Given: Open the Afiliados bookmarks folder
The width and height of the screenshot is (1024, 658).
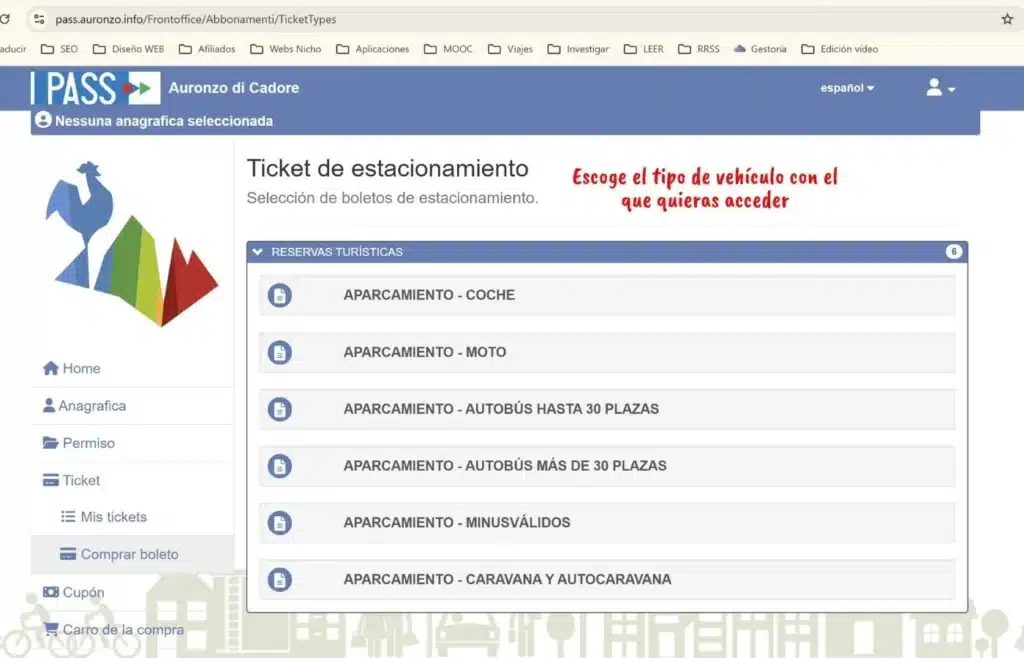Looking at the screenshot, I should 207,49.
